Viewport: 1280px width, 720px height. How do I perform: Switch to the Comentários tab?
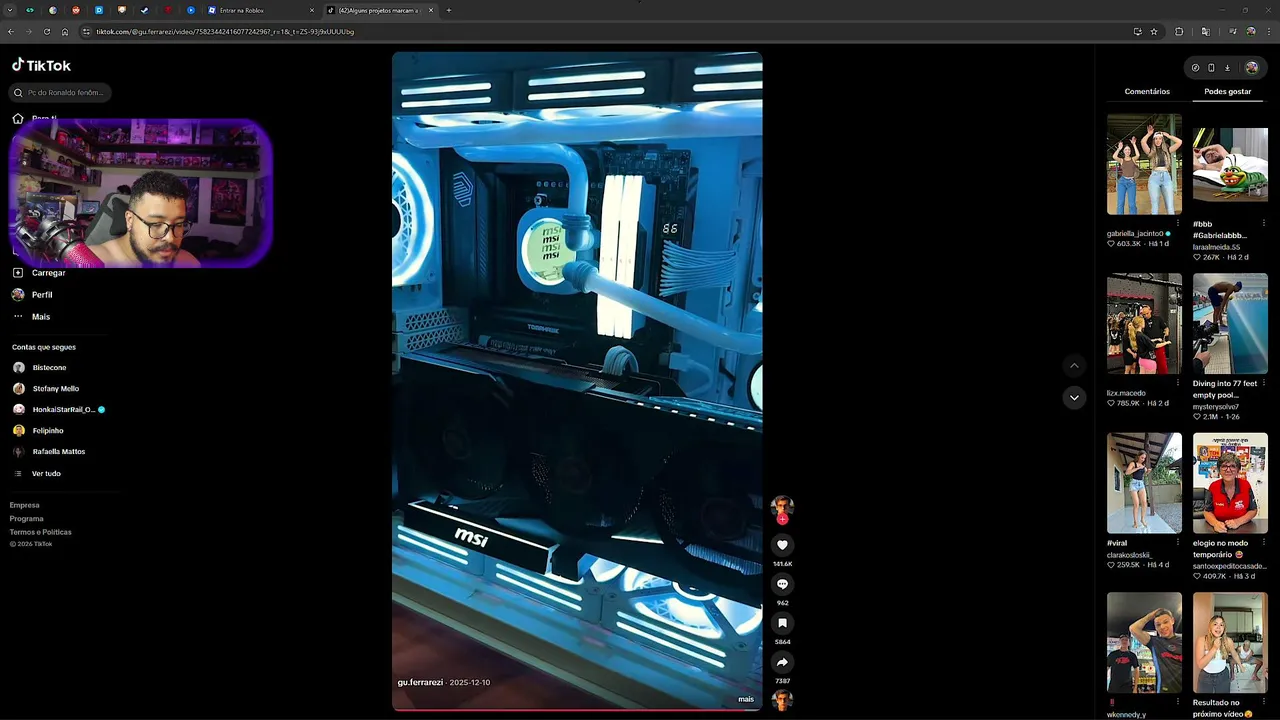coord(1147,91)
